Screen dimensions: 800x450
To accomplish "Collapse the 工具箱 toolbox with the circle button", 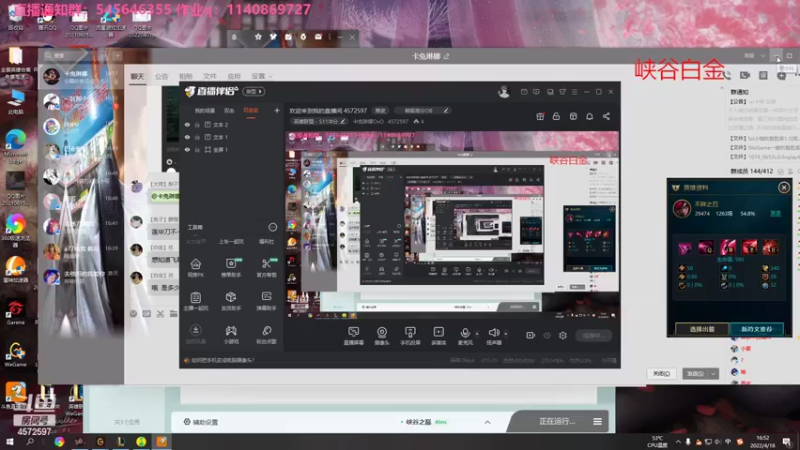I will 272,227.
